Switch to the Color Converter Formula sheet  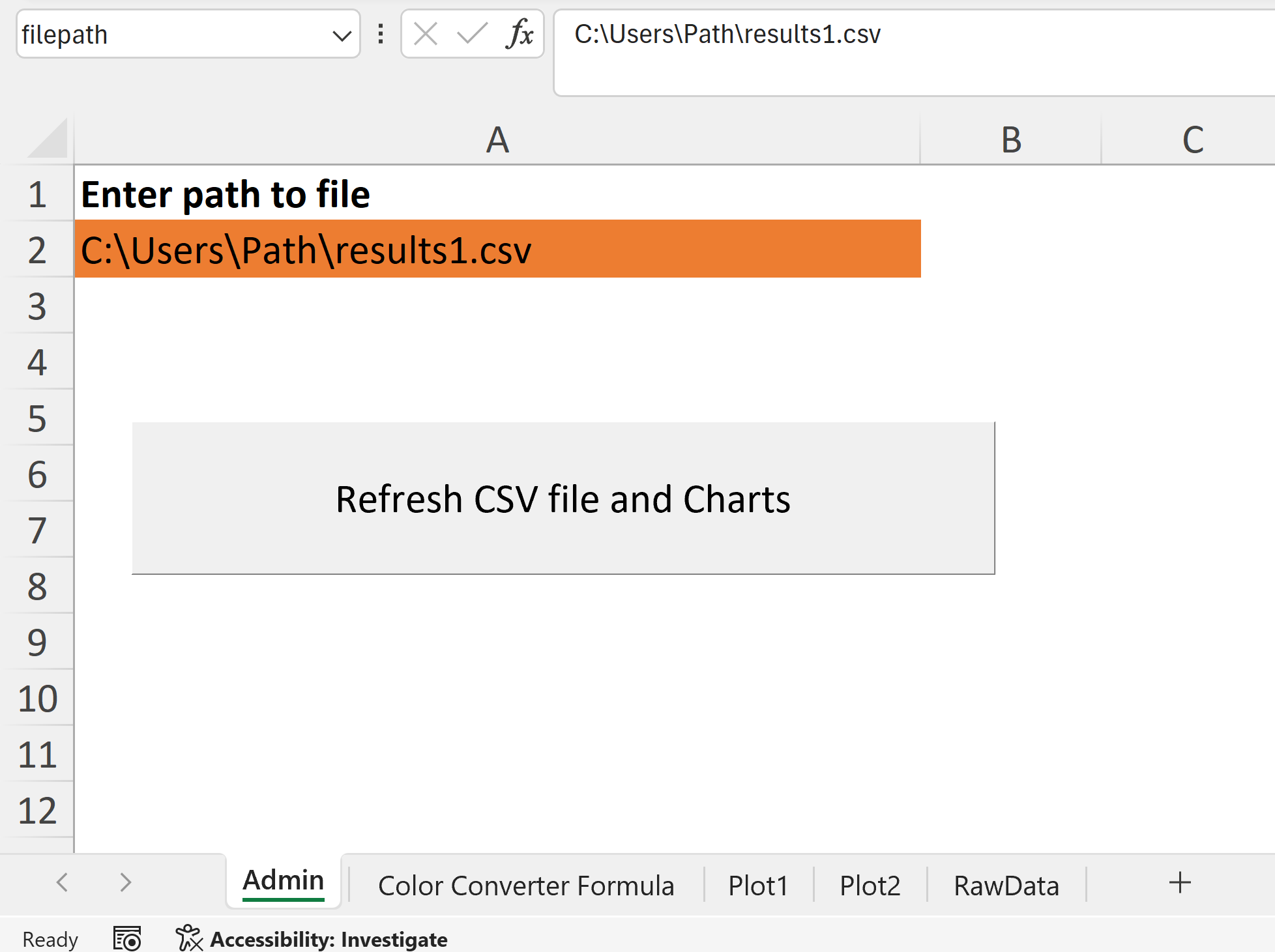pyautogui.click(x=526, y=886)
